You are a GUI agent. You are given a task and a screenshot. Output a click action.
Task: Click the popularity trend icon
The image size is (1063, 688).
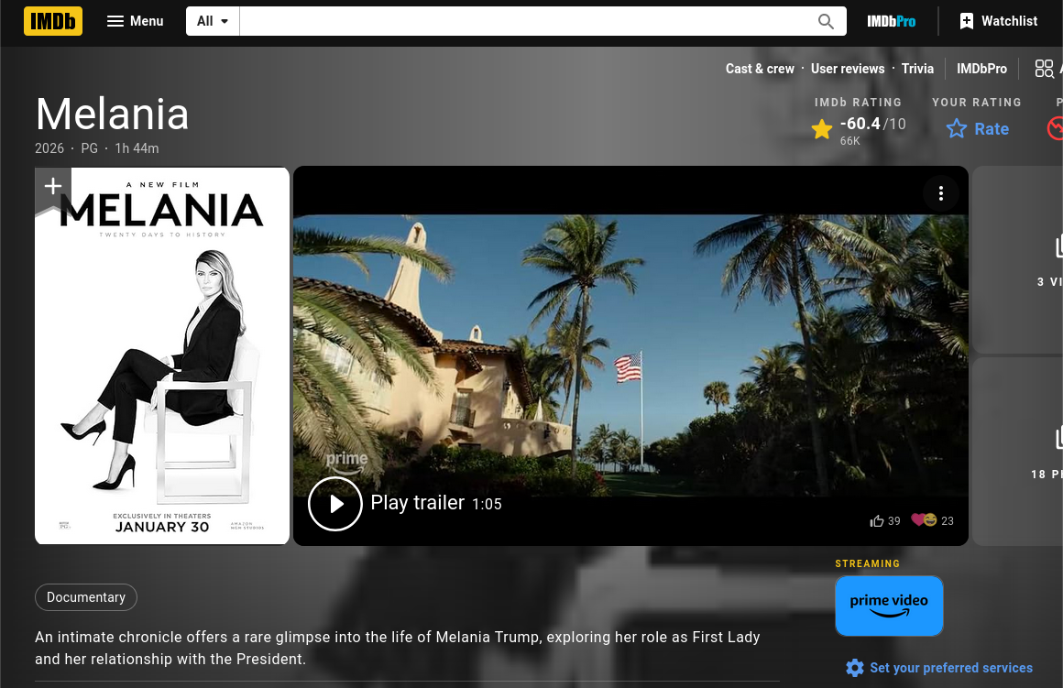pos(1056,128)
